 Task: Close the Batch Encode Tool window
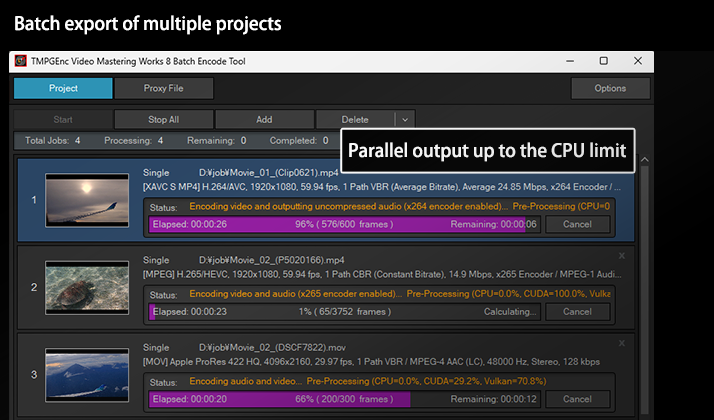638,61
